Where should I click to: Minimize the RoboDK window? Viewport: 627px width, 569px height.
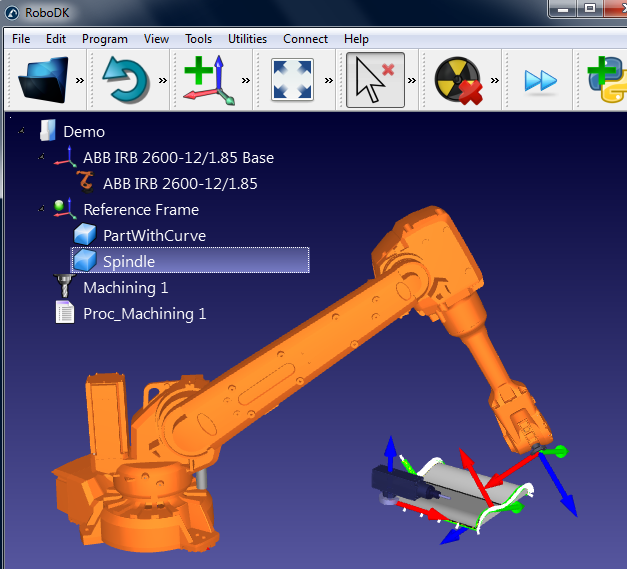point(563,9)
